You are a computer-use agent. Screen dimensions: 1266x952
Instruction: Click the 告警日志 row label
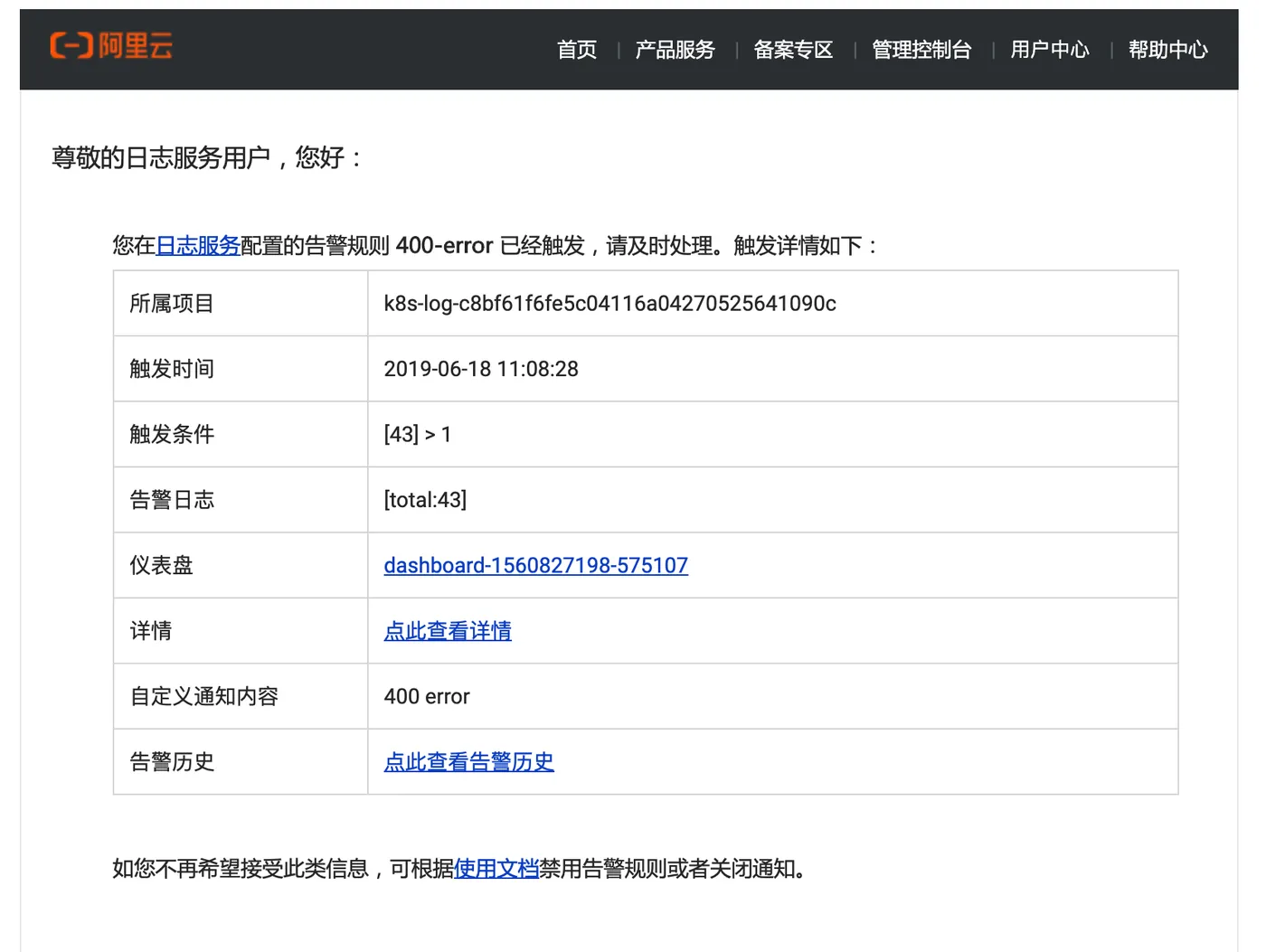pyautogui.click(x=172, y=500)
